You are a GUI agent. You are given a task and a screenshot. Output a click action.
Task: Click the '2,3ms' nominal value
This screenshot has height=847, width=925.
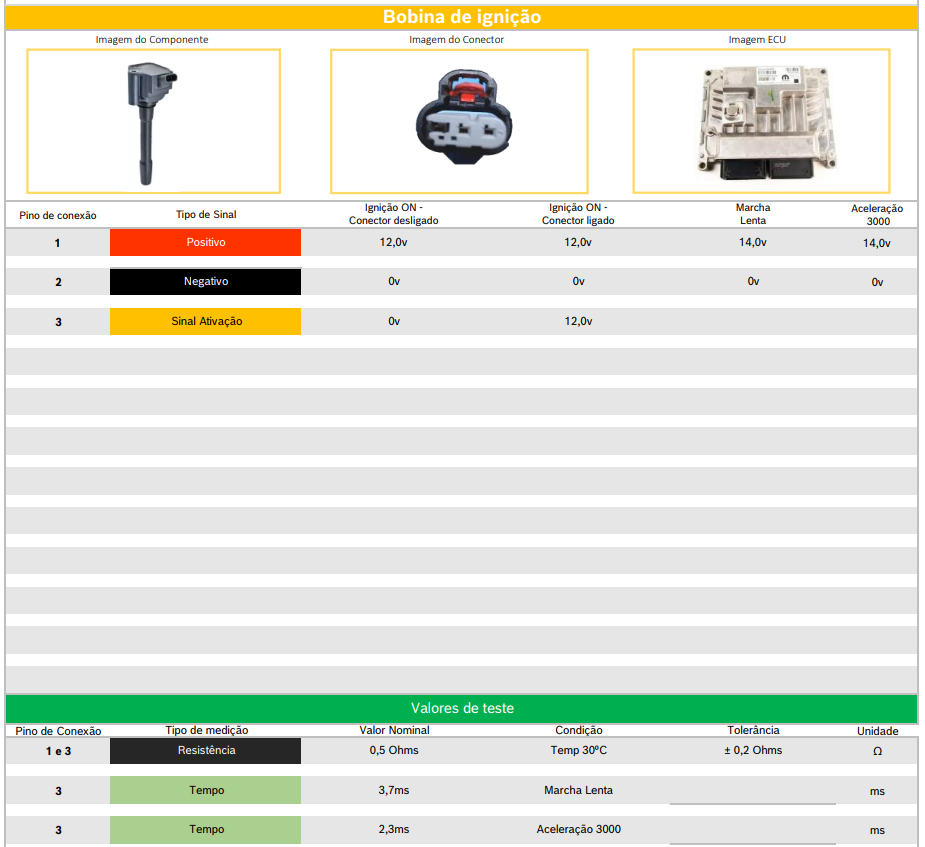394,829
